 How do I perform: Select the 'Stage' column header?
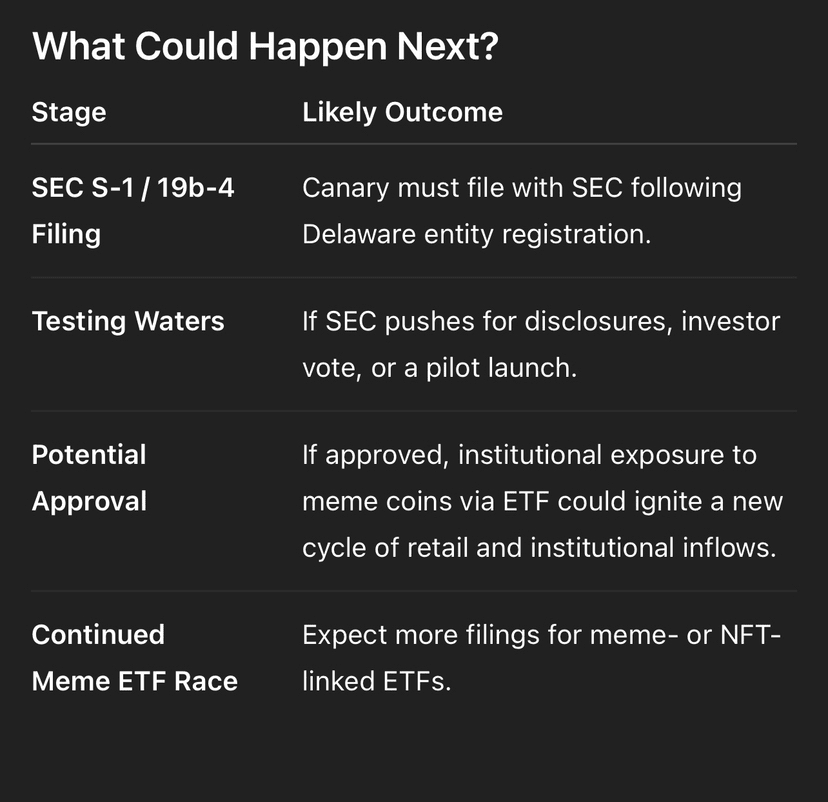[x=69, y=112]
